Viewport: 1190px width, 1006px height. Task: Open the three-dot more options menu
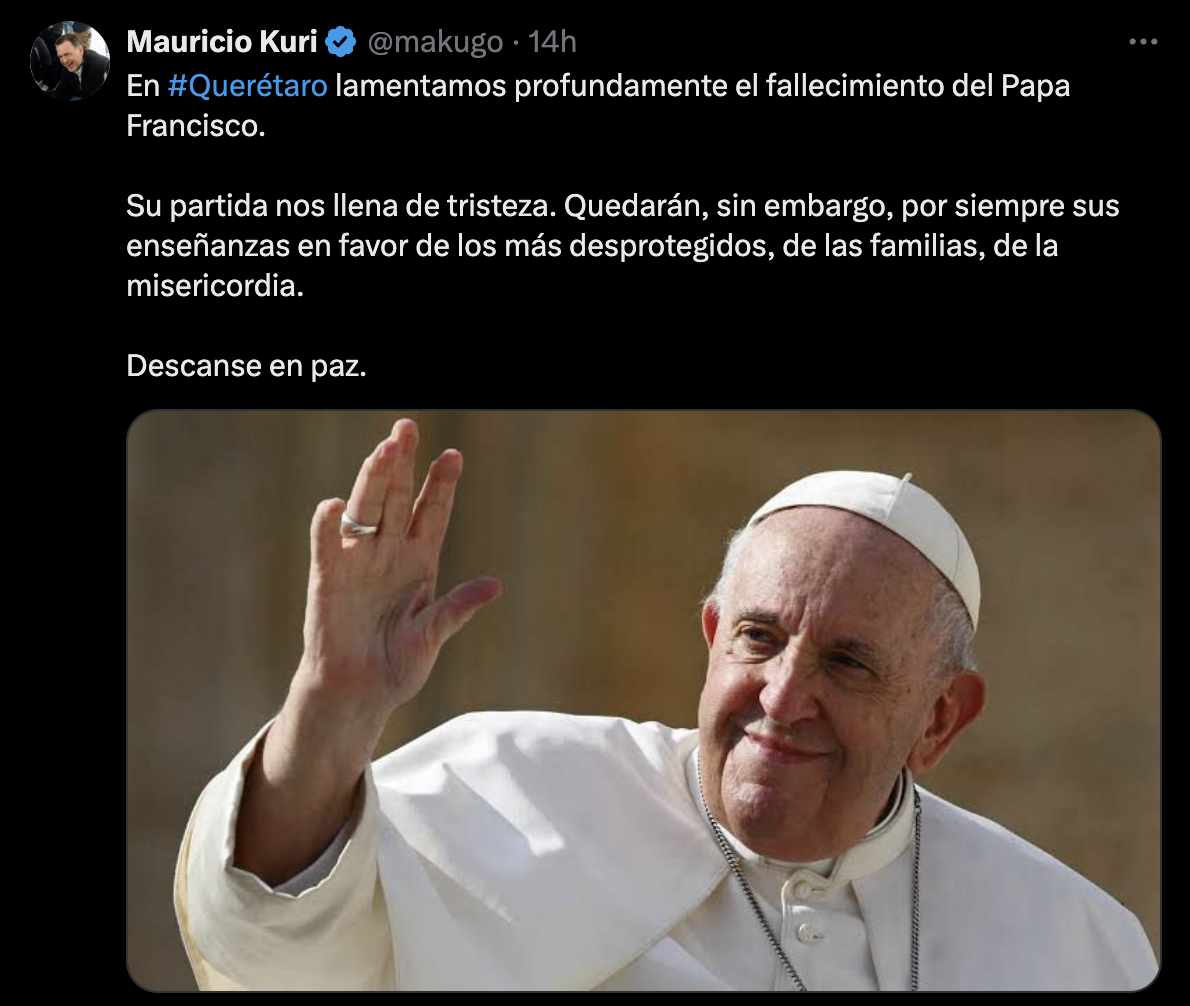pos(1143,42)
